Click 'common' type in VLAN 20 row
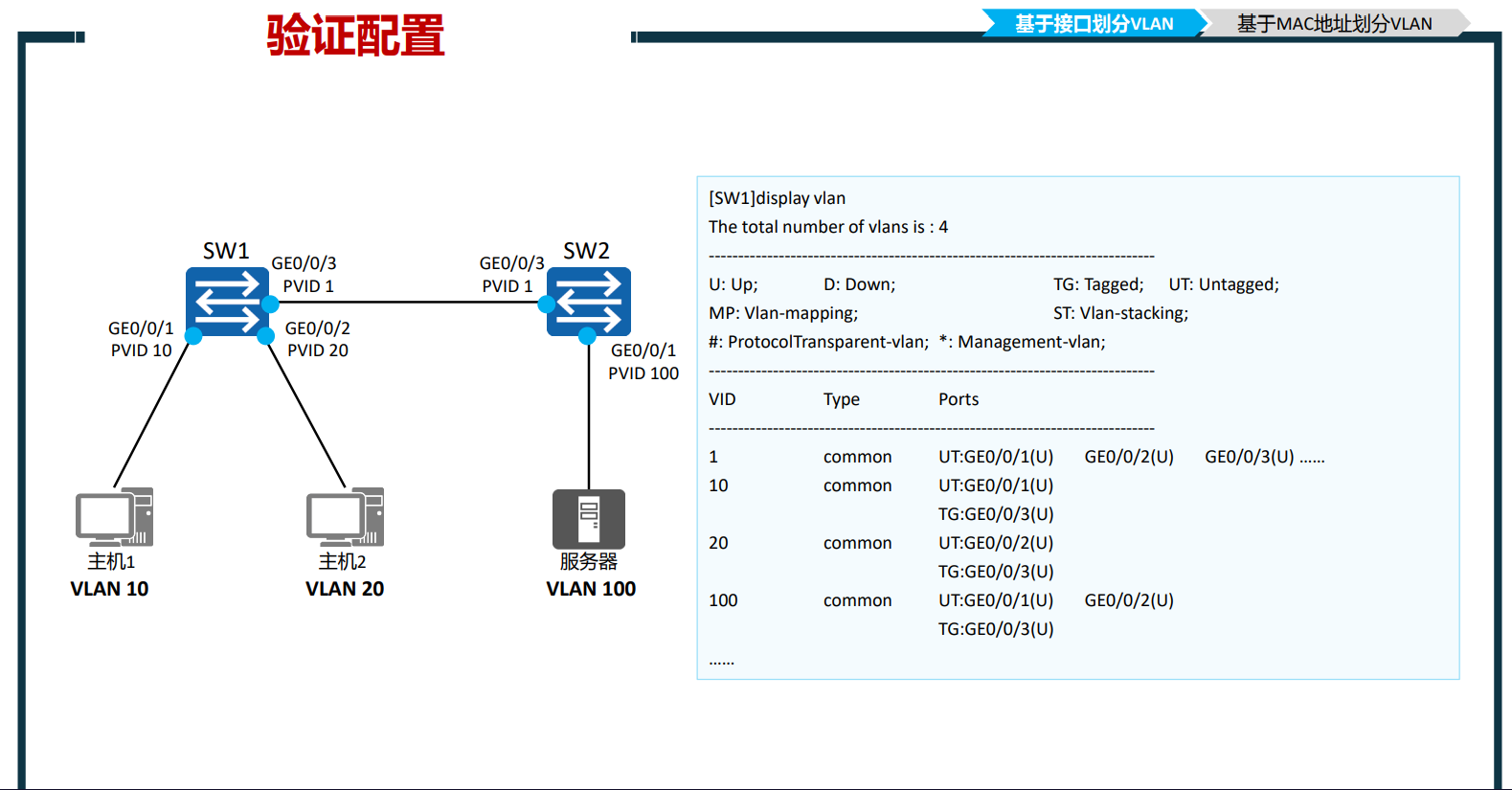 point(857,543)
